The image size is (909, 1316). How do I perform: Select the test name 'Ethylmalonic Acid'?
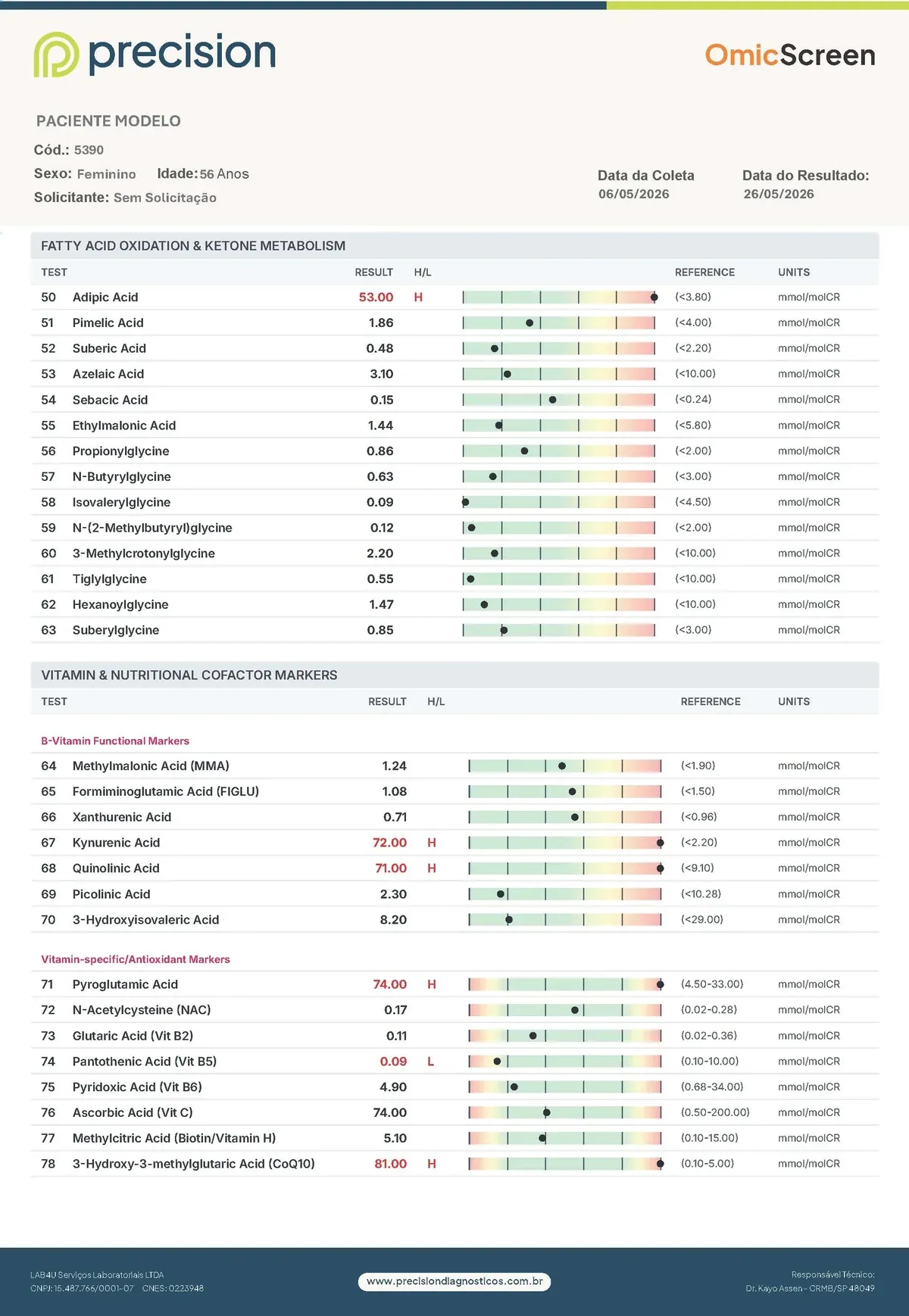(124, 426)
